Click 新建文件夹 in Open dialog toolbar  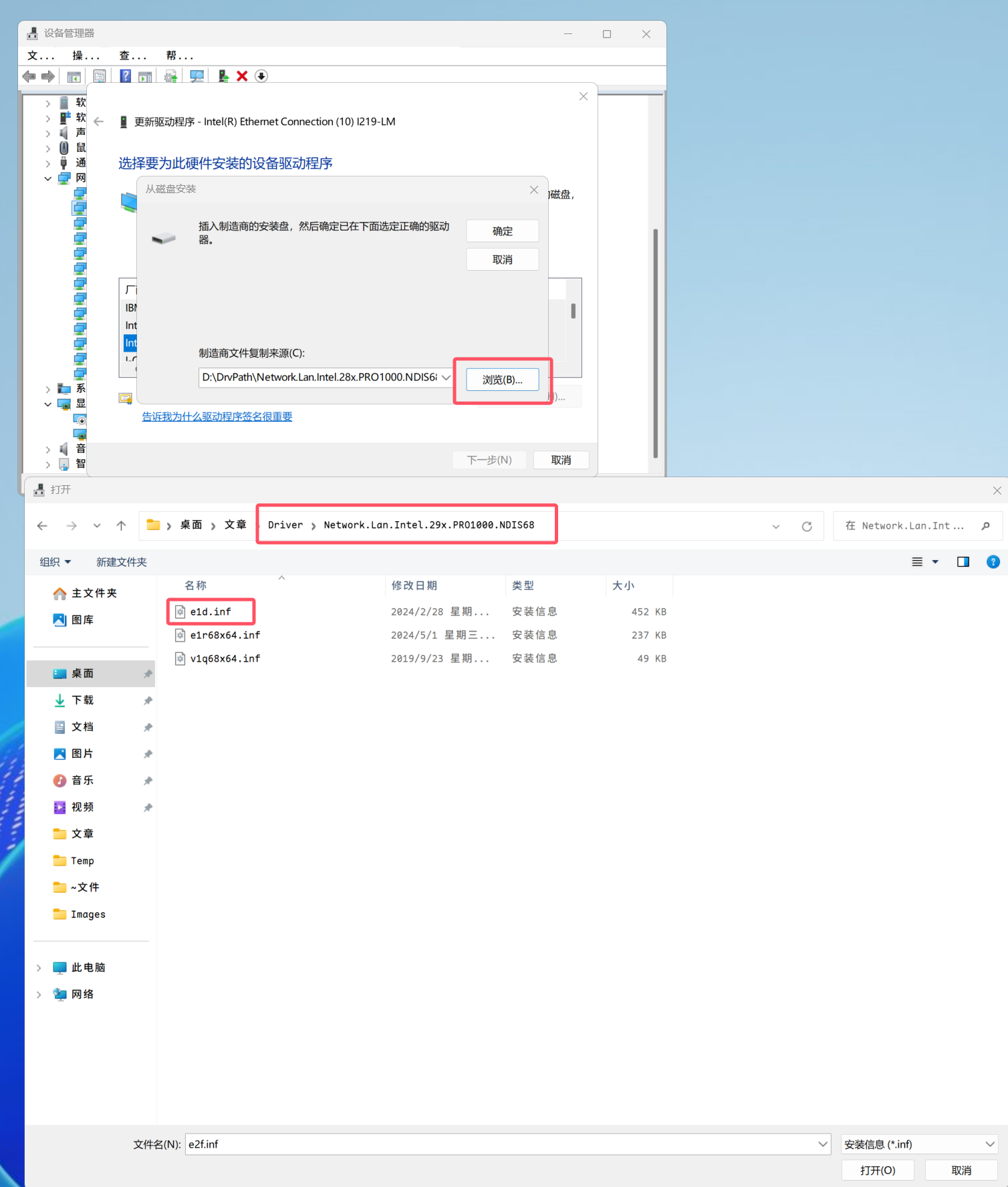tap(121, 562)
